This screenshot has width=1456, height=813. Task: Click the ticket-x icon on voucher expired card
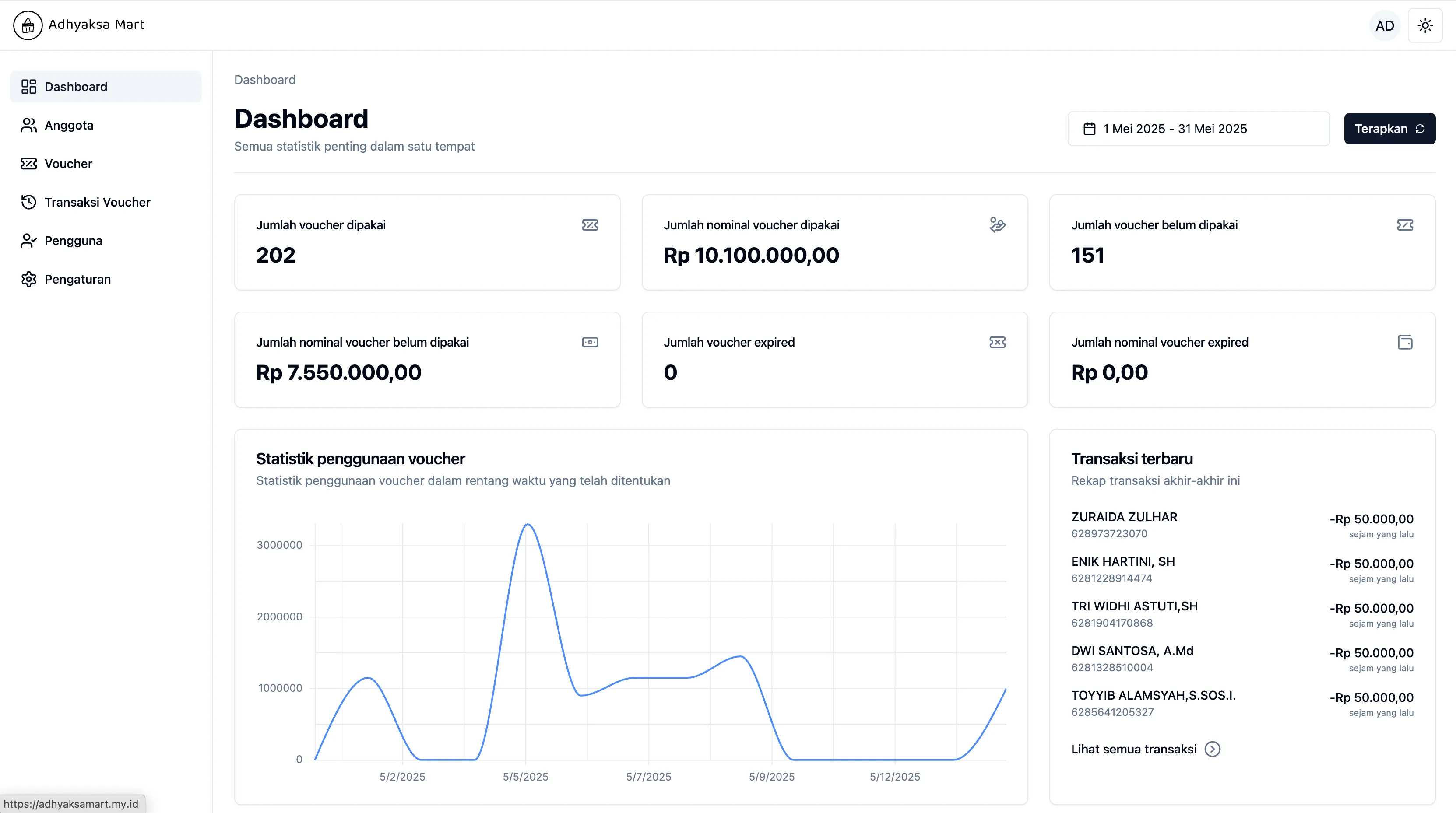click(997, 342)
